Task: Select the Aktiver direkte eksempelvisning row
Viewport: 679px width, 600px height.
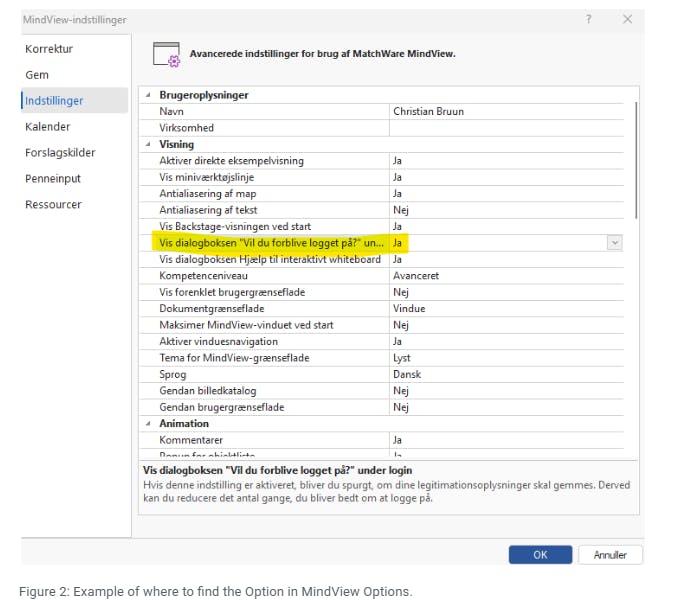Action: point(382,161)
